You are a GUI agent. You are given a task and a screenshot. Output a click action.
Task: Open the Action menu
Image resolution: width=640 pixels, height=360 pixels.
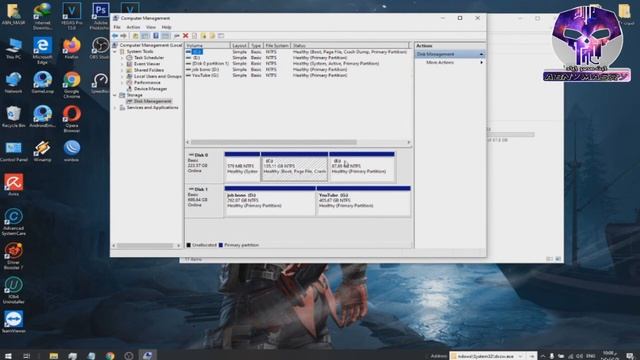133,27
